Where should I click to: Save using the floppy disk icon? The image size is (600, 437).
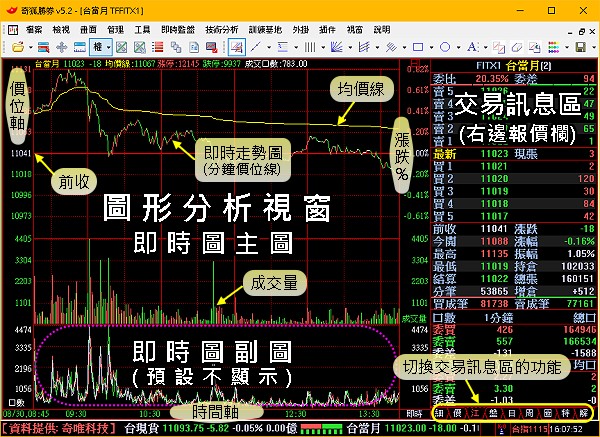[581, 47]
